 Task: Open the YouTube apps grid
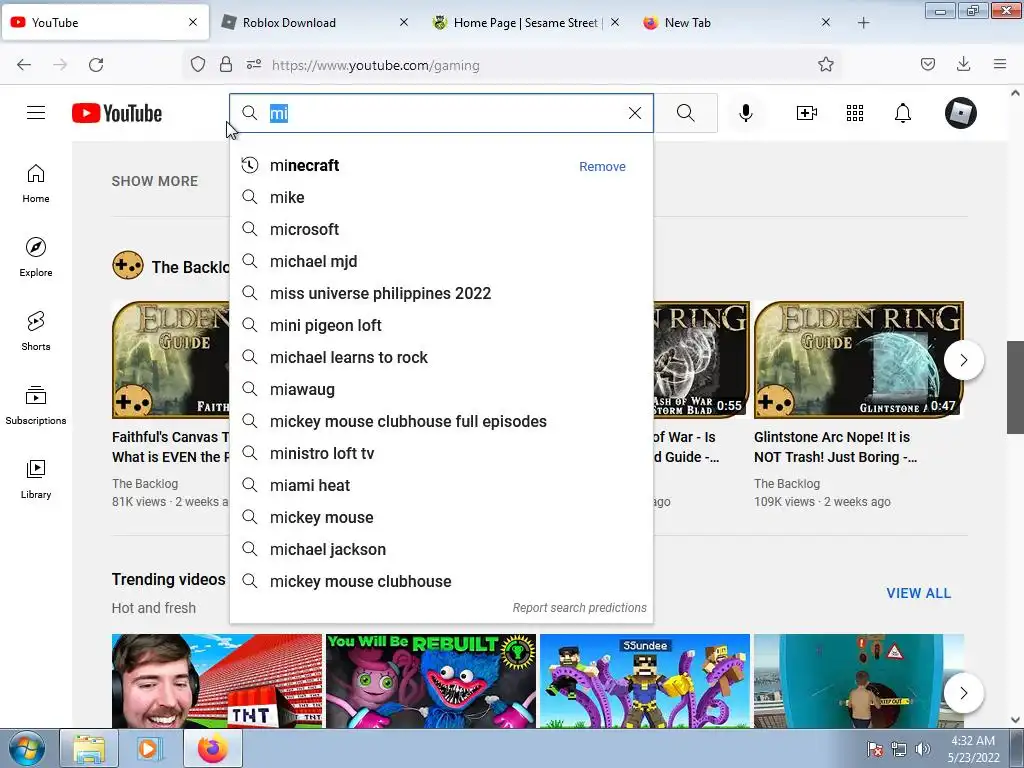(x=855, y=113)
